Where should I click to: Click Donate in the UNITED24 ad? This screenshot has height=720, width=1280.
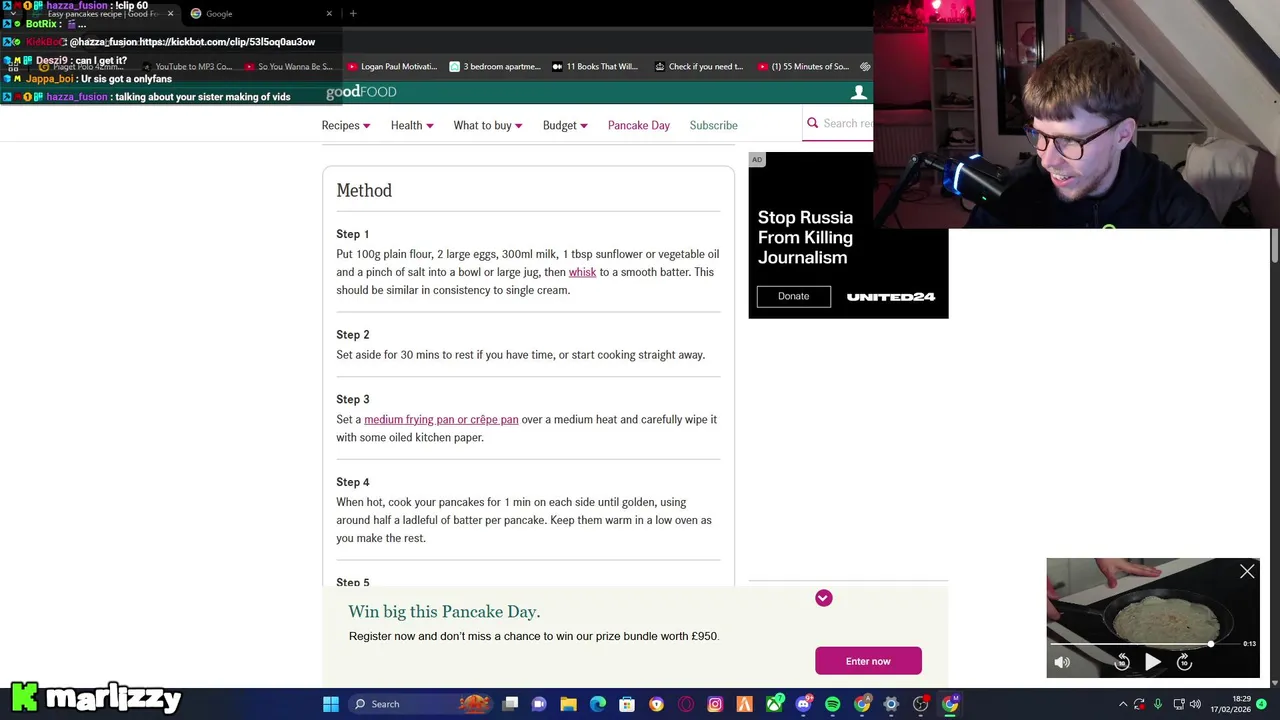pos(793,296)
